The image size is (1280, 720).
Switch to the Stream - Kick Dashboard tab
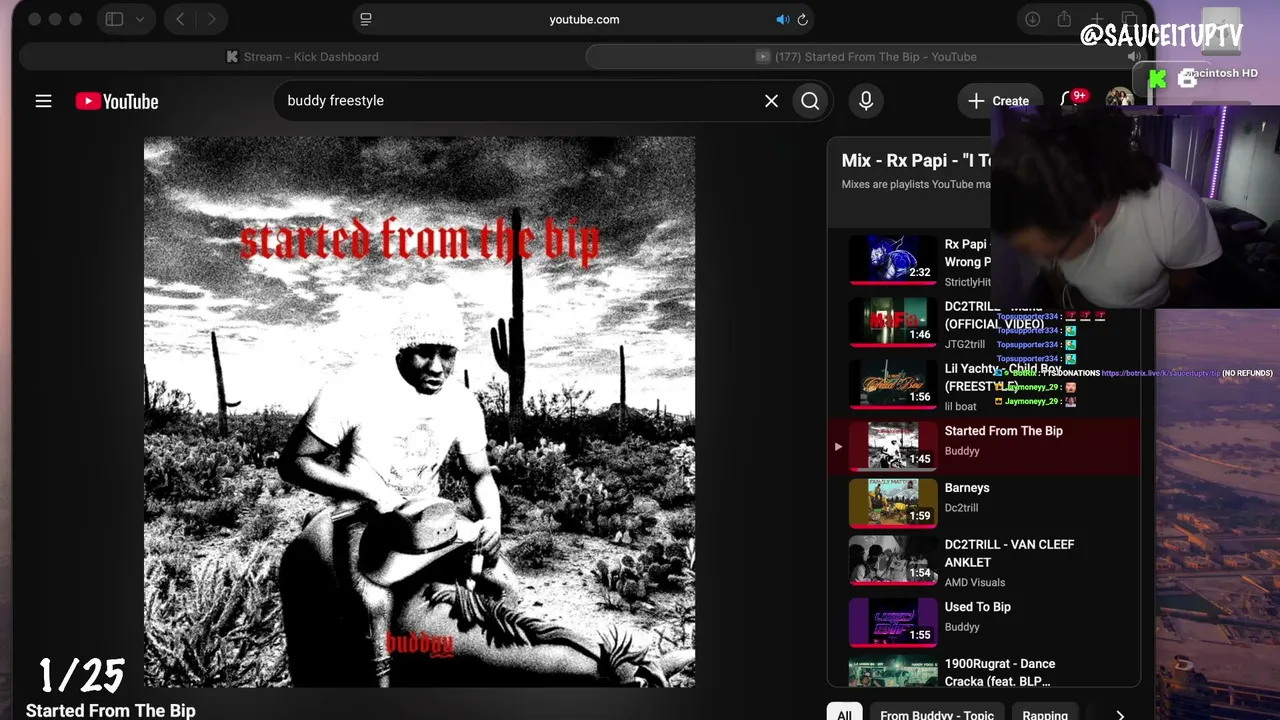tap(302, 57)
